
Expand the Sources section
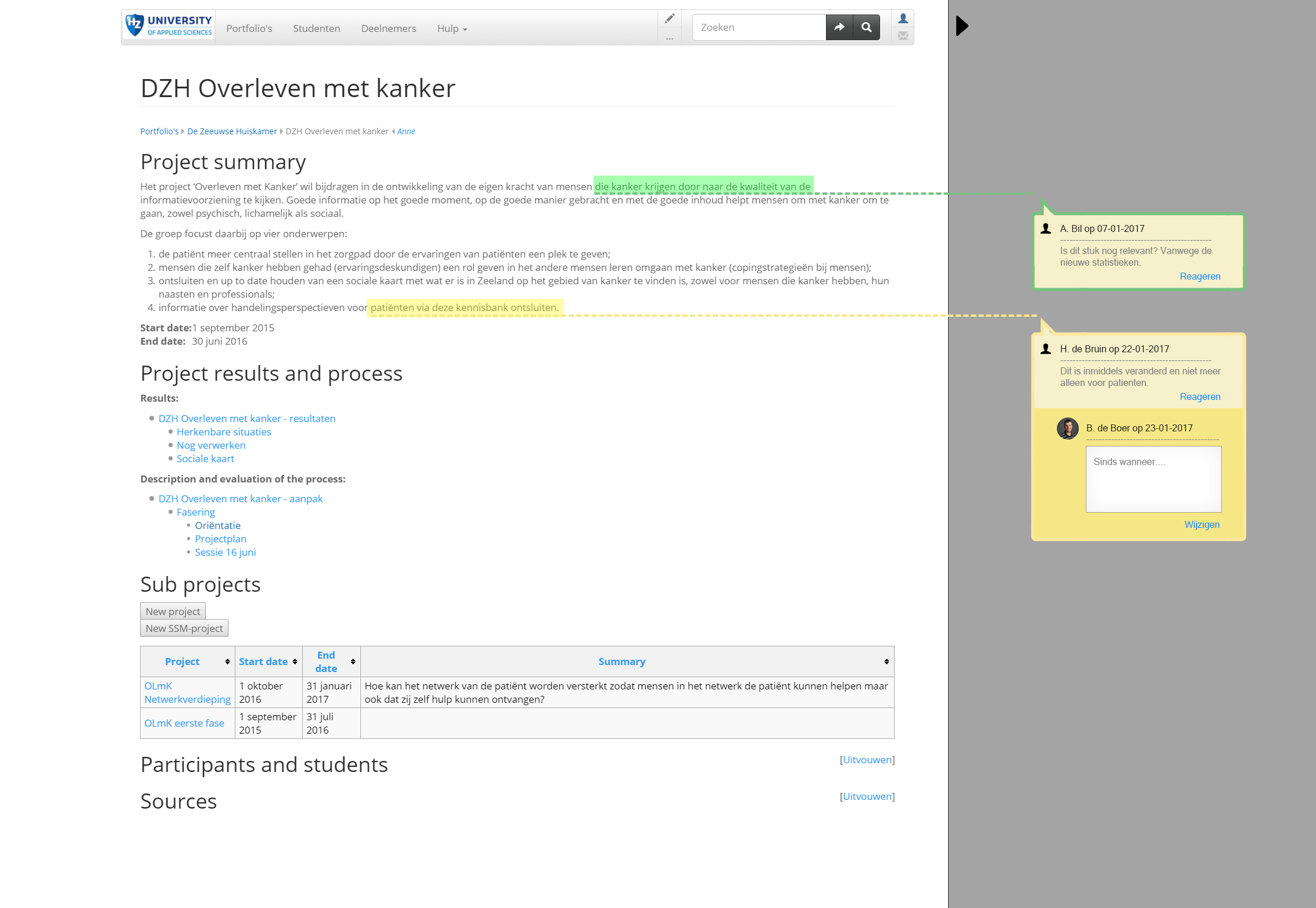point(867,796)
